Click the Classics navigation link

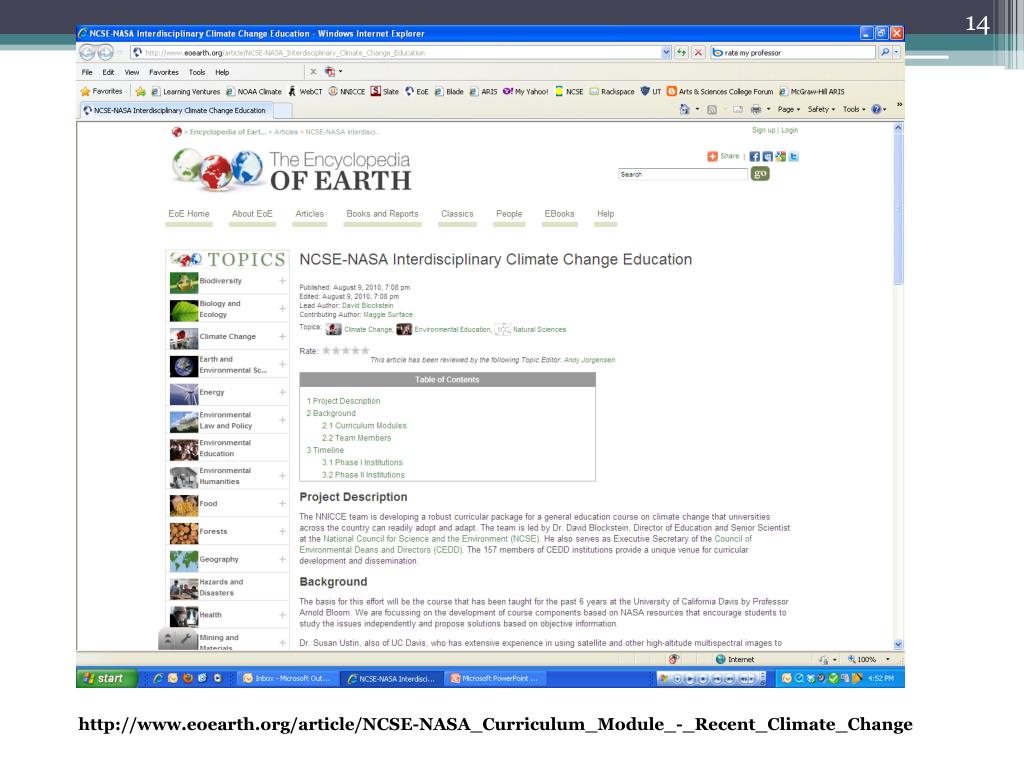[x=457, y=214]
